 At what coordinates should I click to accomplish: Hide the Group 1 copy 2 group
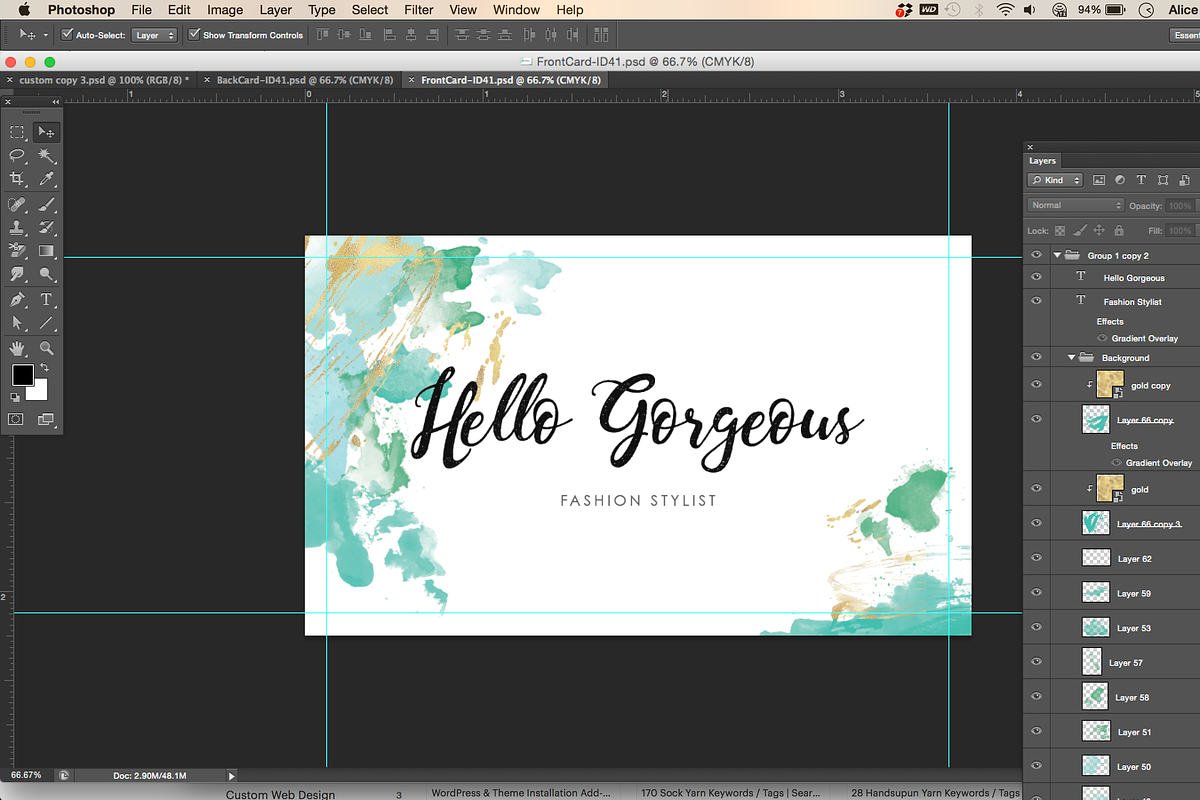point(1036,255)
